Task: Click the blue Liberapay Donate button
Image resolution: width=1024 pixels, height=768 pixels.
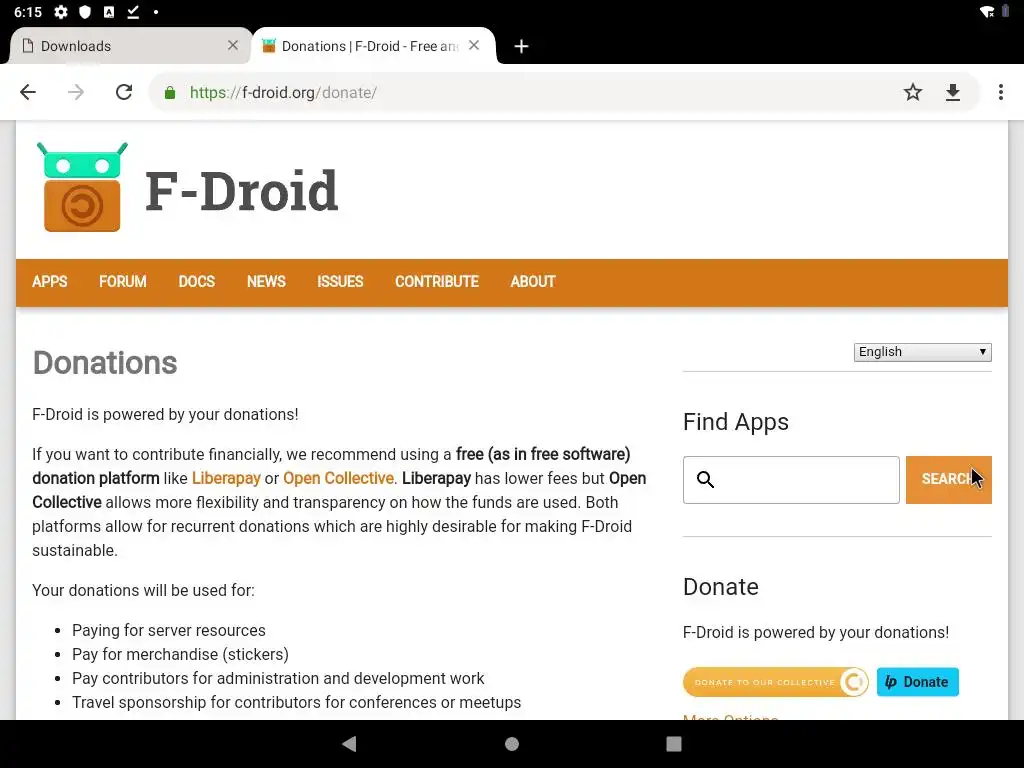Action: (x=918, y=682)
